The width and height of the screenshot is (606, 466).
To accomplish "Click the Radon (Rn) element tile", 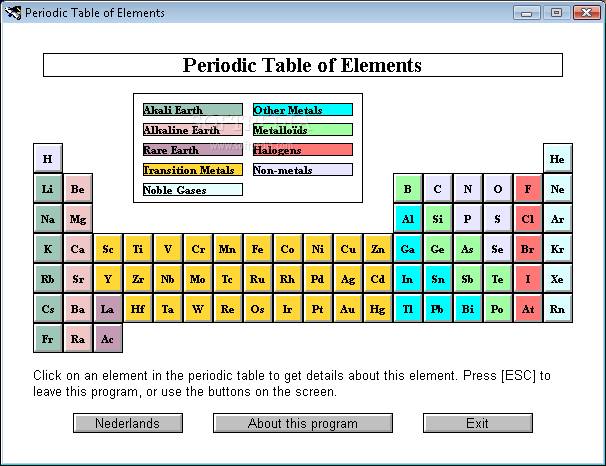I will (557, 309).
